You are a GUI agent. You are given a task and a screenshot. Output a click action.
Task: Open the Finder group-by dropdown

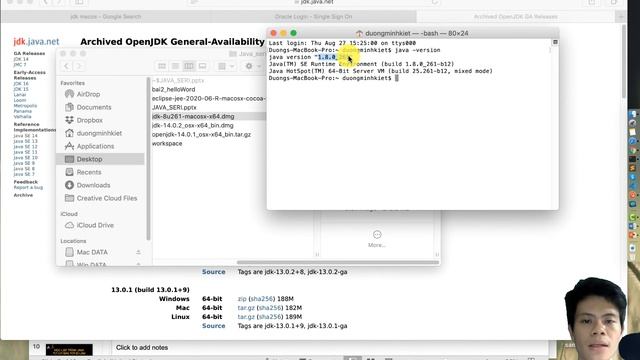click(x=226, y=66)
